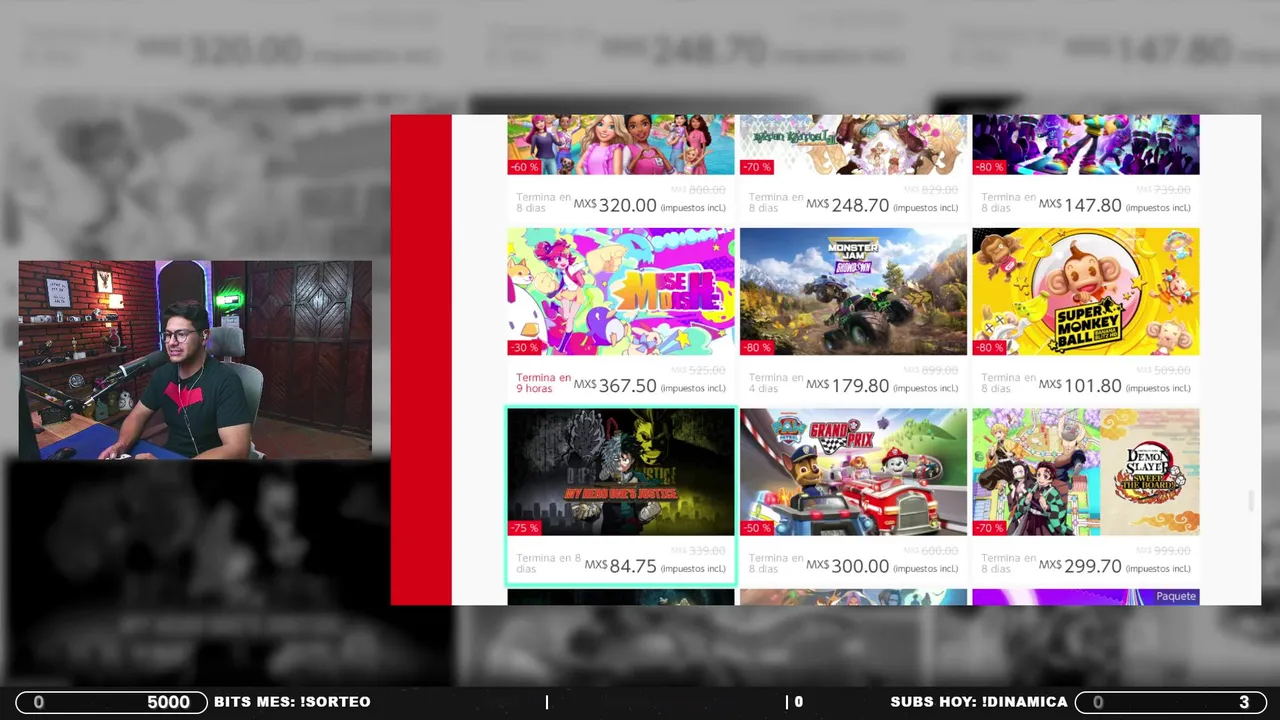This screenshot has height=720, width=1280.
Task: Open the Super Monkey Ball thumbnail
Action: coord(1085,291)
